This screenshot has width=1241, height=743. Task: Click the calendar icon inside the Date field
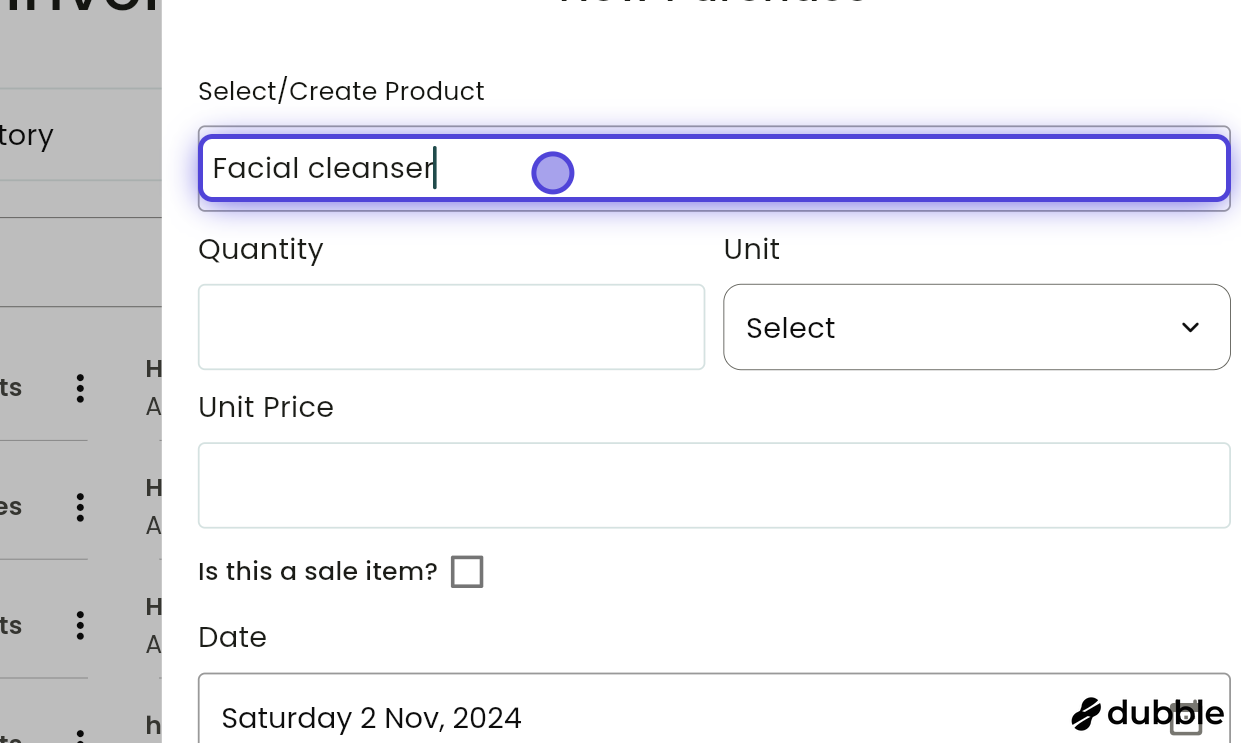(1186, 718)
